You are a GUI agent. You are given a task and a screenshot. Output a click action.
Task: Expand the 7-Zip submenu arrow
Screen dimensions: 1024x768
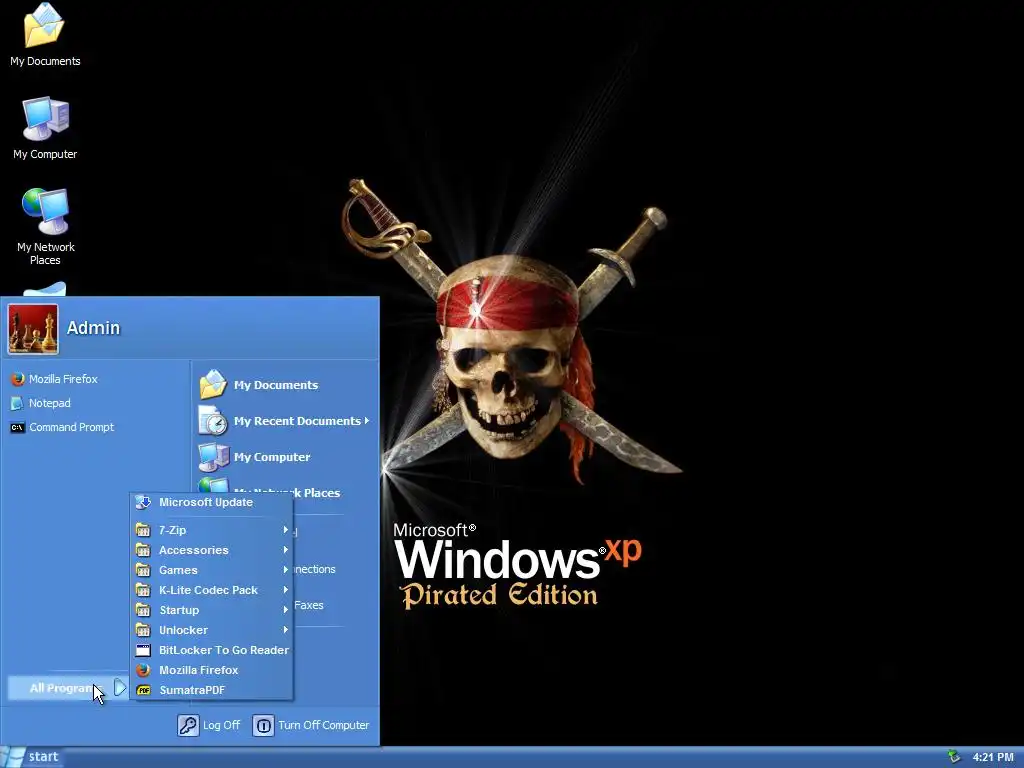(x=285, y=530)
